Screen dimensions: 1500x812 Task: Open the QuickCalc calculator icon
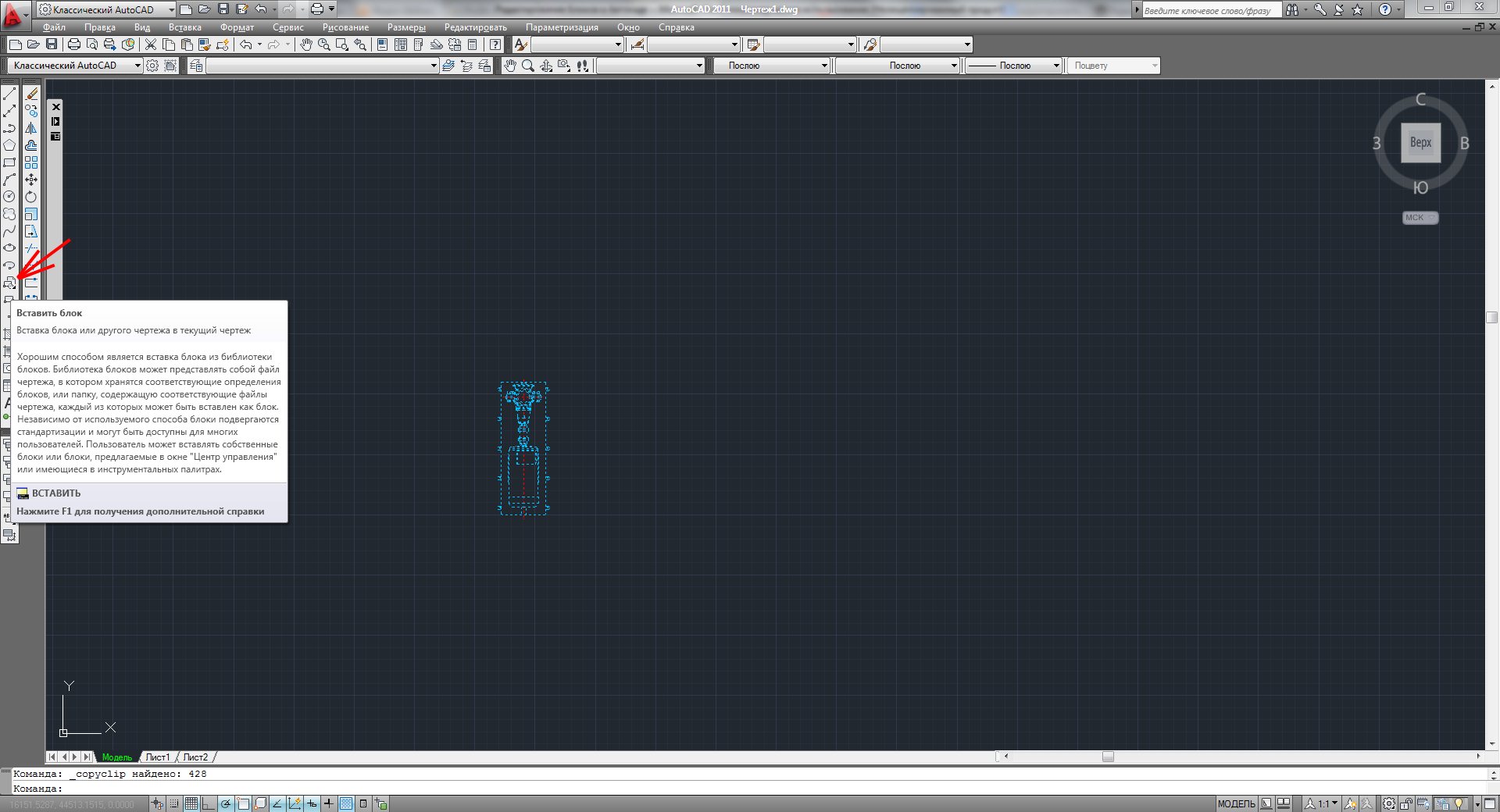click(x=473, y=45)
